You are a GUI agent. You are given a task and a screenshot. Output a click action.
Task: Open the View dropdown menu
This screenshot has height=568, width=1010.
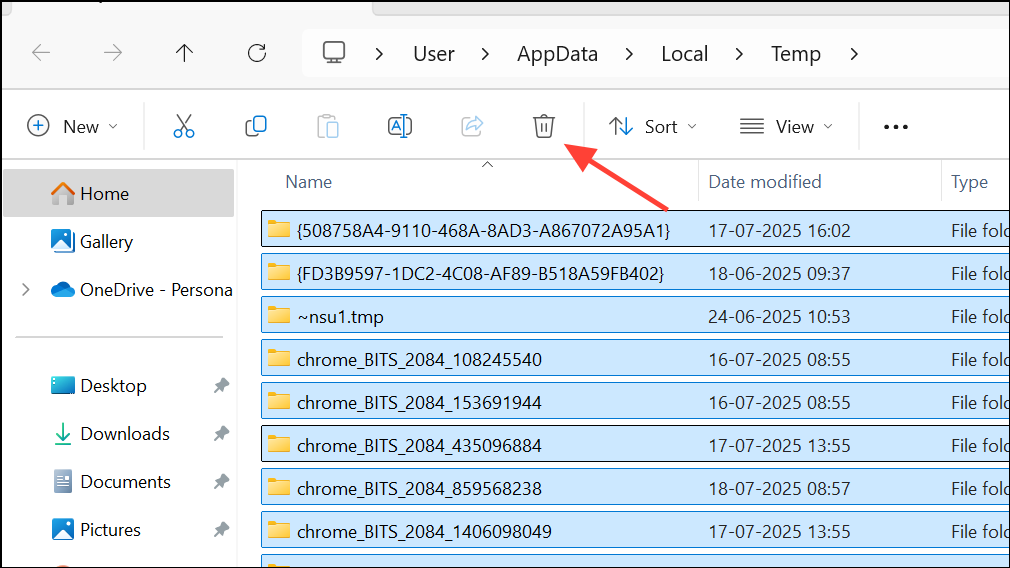coord(786,126)
